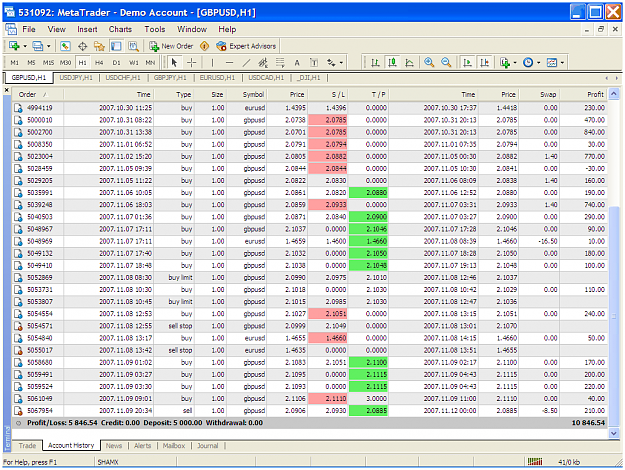
Task: Select the M1 timeframe
Action: click(14, 63)
